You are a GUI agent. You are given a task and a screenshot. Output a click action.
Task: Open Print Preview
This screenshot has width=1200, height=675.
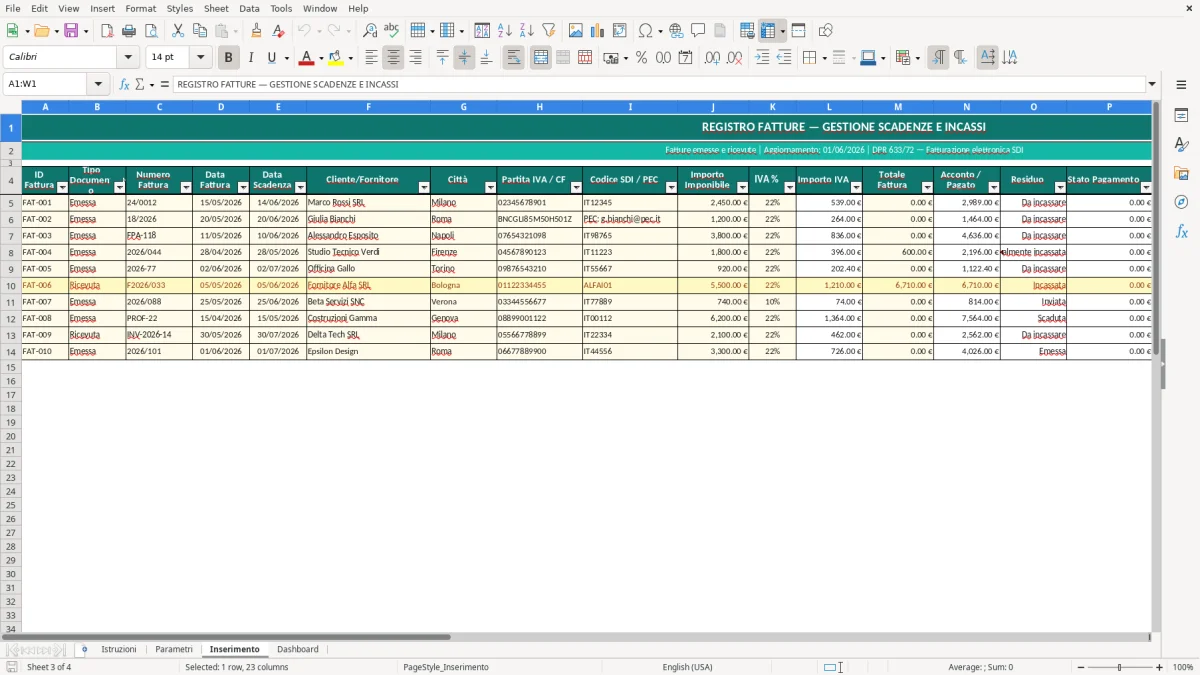[x=151, y=31]
